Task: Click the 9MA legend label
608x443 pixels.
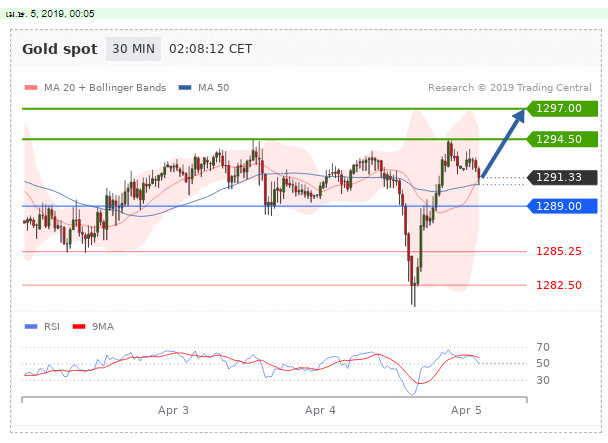Action: coord(103,327)
